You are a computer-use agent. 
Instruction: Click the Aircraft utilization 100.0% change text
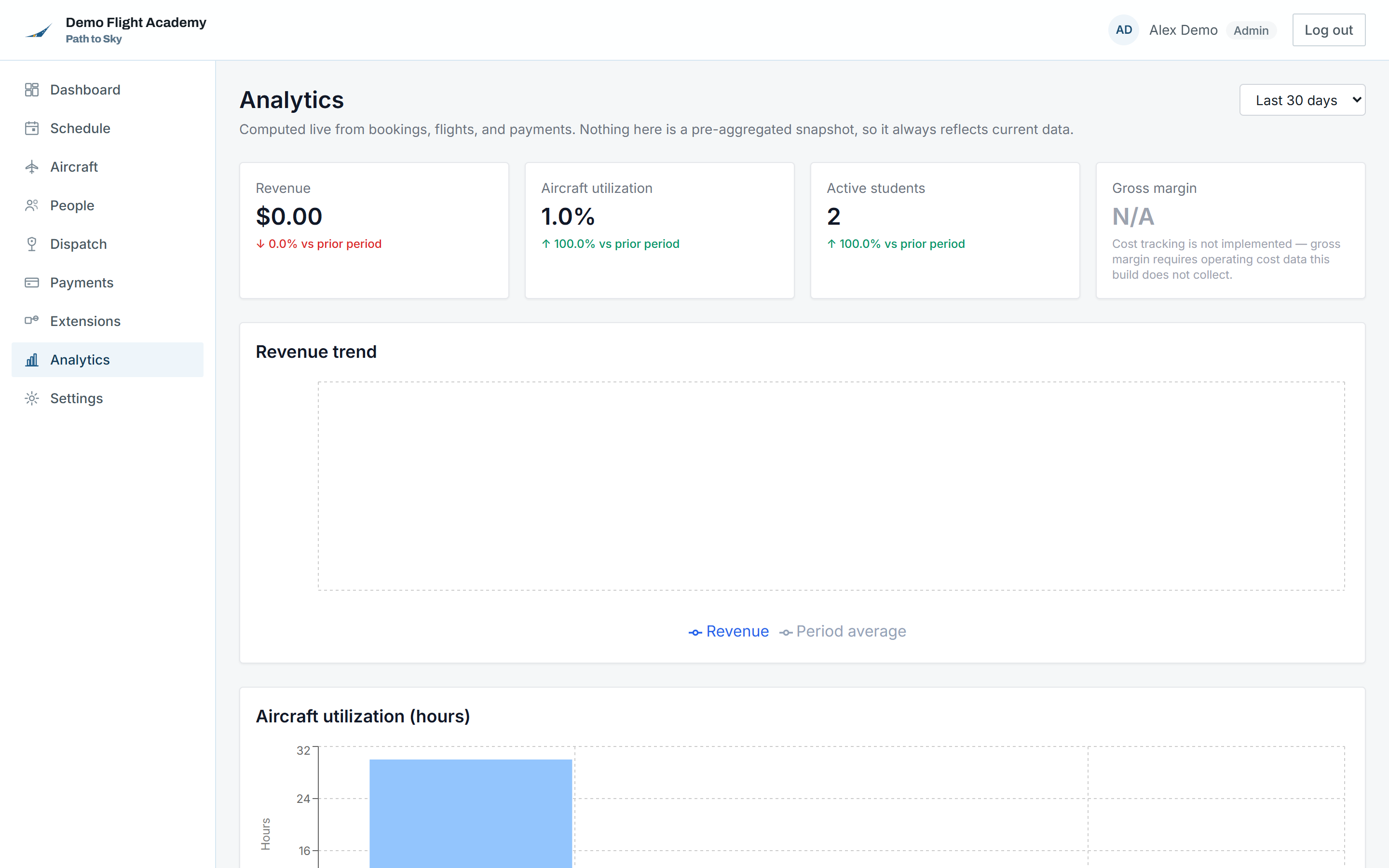[610, 244]
